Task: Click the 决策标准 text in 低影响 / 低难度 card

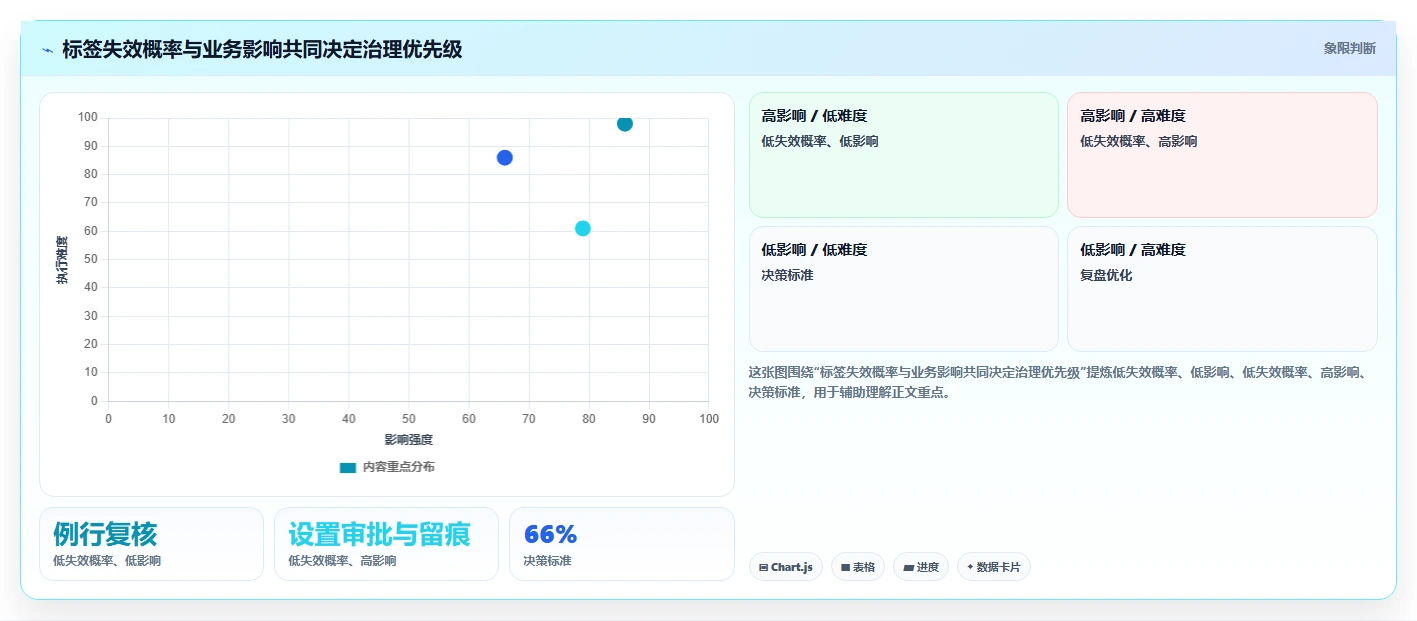Action: (788, 275)
